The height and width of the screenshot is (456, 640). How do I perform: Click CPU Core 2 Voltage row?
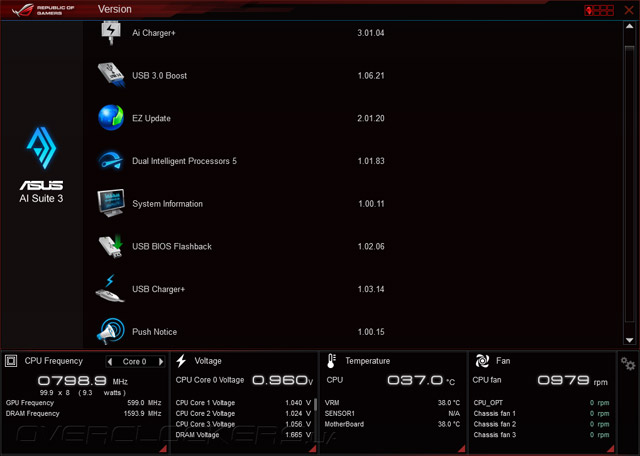(243, 414)
